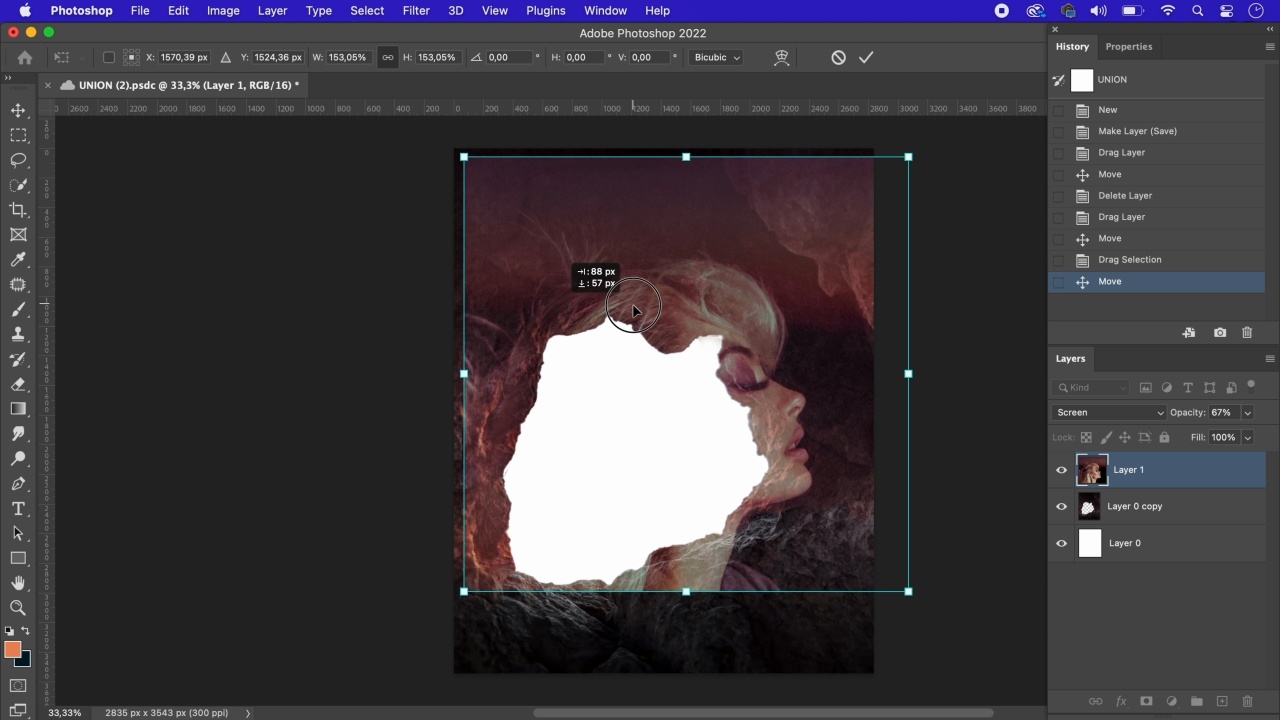Select the Crop tool
Viewport: 1280px width, 720px height.
tap(18, 210)
